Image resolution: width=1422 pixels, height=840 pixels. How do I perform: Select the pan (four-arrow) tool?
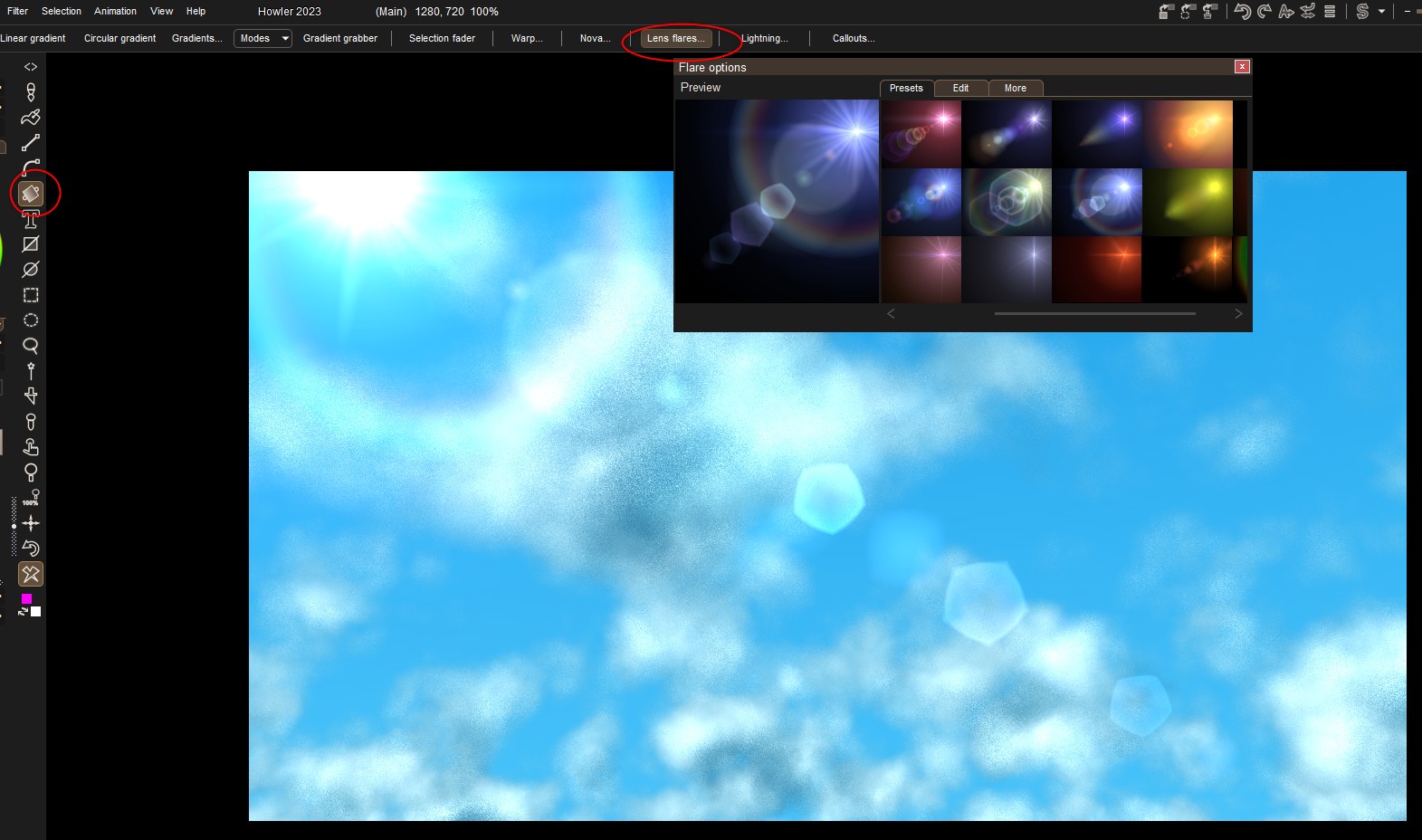point(31,523)
